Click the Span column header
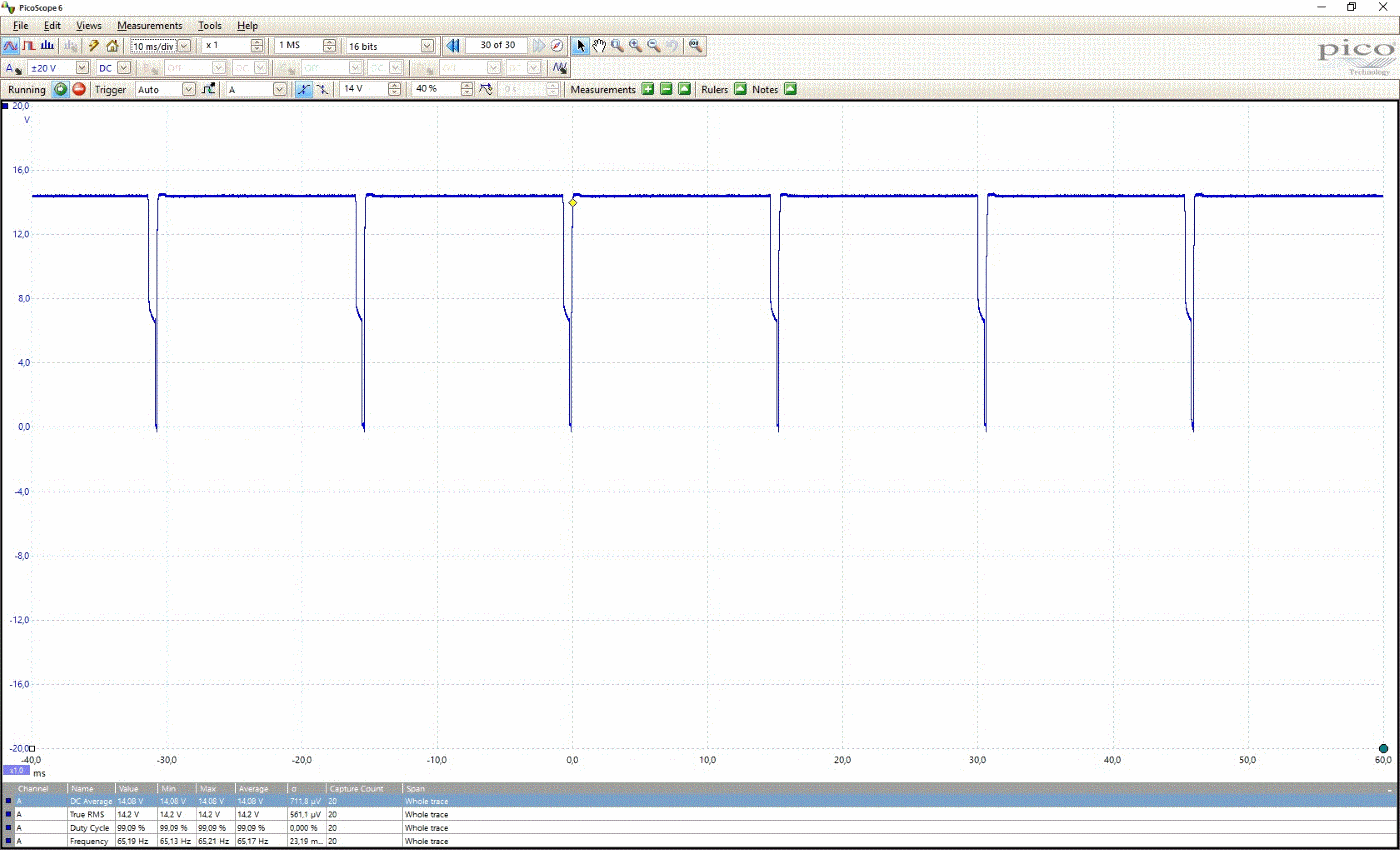The height and width of the screenshot is (850, 1400). click(415, 788)
